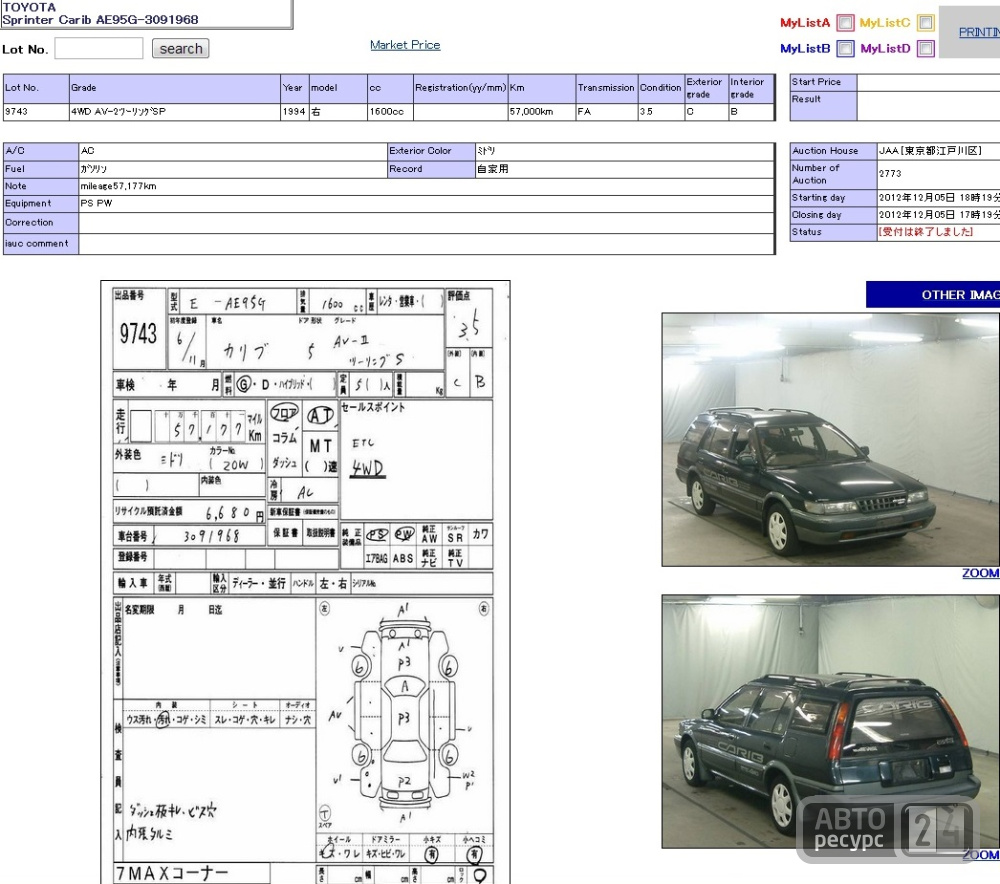Click the OTHER IMAGE header
This screenshot has height=884, width=1000.
[x=932, y=295]
